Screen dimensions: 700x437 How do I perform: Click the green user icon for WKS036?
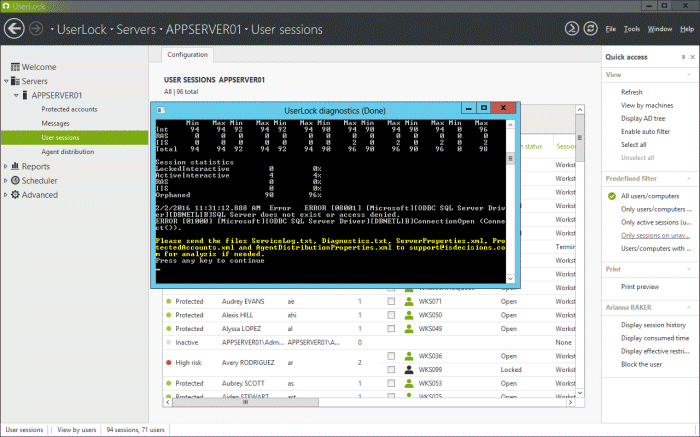[x=408, y=356]
